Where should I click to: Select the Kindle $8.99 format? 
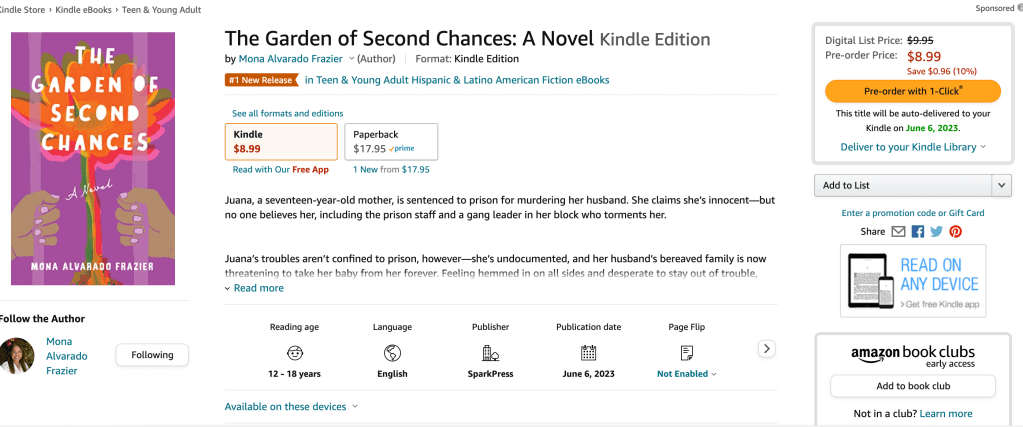(x=282, y=141)
